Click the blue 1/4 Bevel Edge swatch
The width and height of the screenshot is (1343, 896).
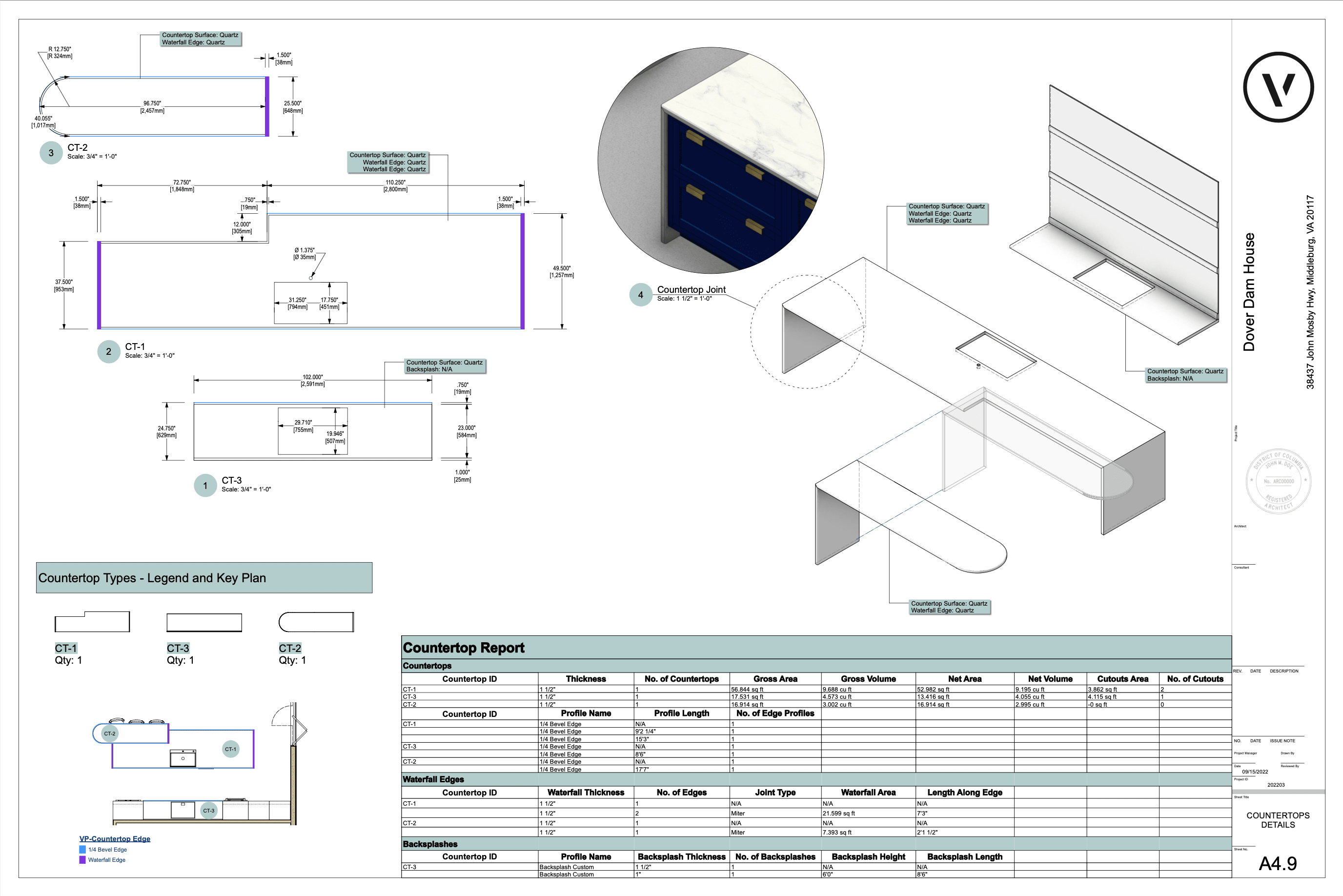[x=82, y=850]
